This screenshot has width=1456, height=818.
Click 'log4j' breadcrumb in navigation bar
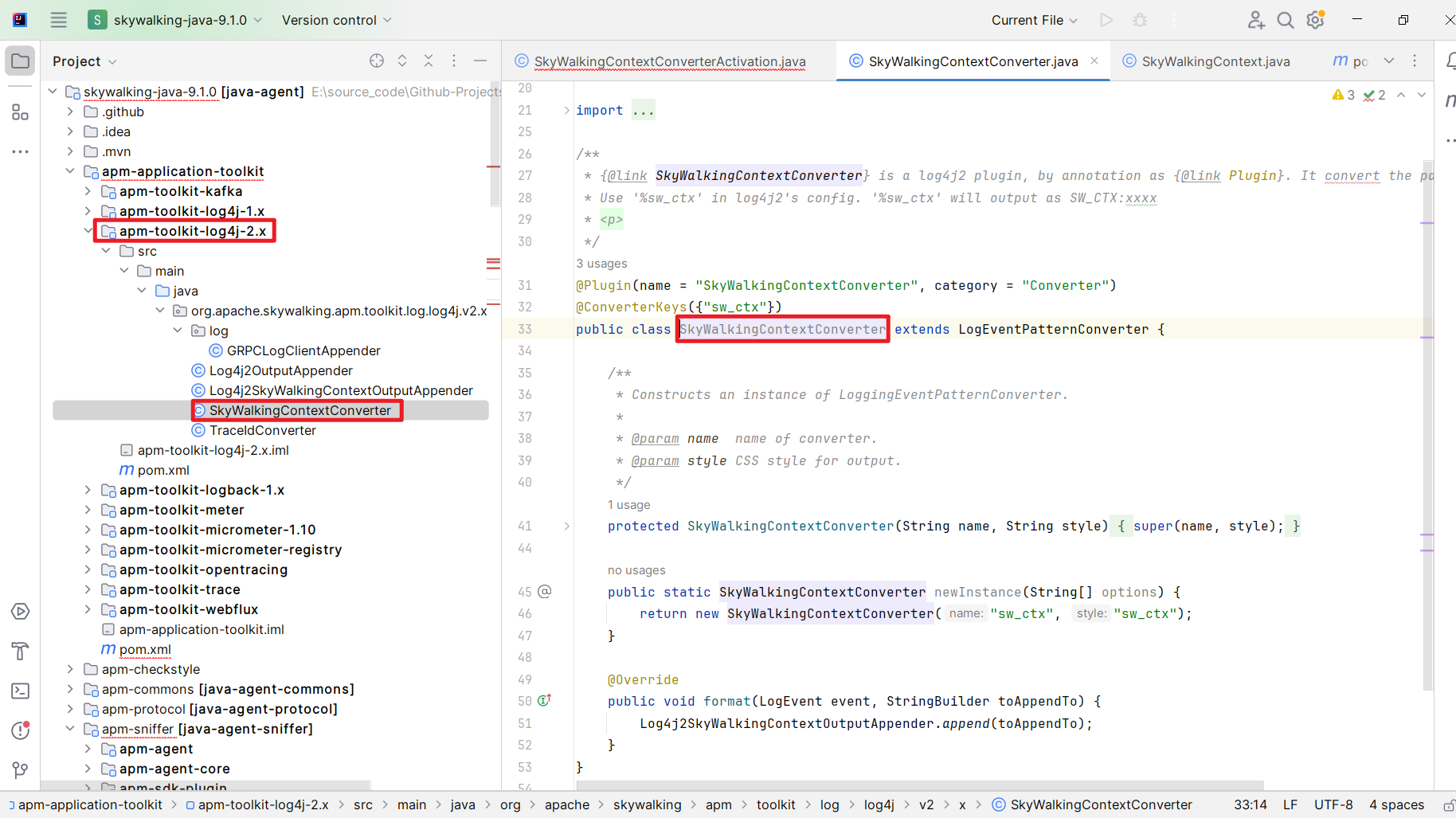(x=879, y=805)
